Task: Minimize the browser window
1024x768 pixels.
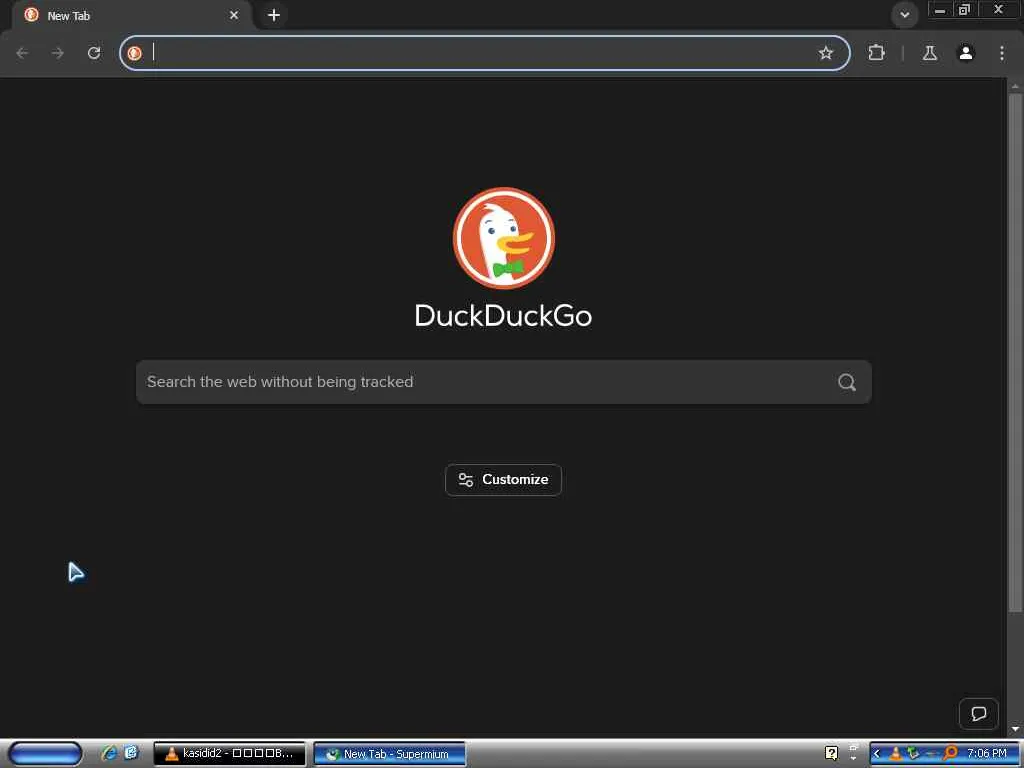Action: [940, 10]
